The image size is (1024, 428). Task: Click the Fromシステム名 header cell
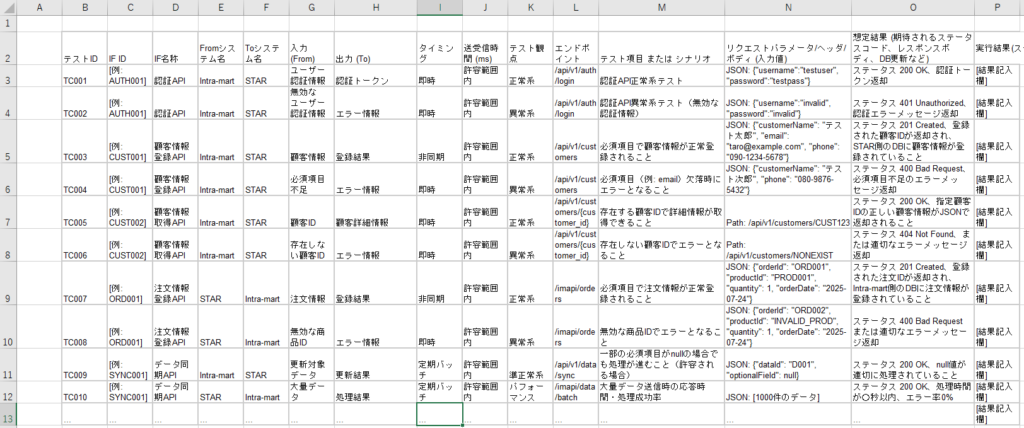(221, 48)
